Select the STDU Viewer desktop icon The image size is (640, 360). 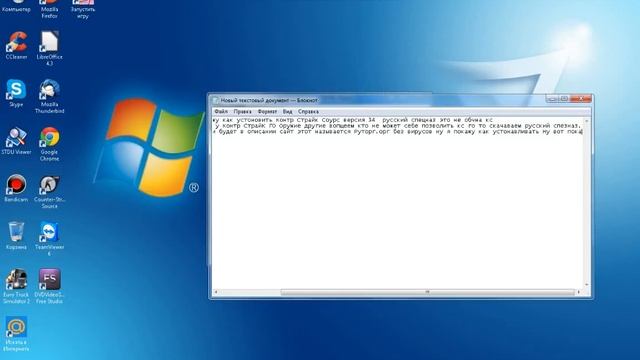click(x=16, y=140)
